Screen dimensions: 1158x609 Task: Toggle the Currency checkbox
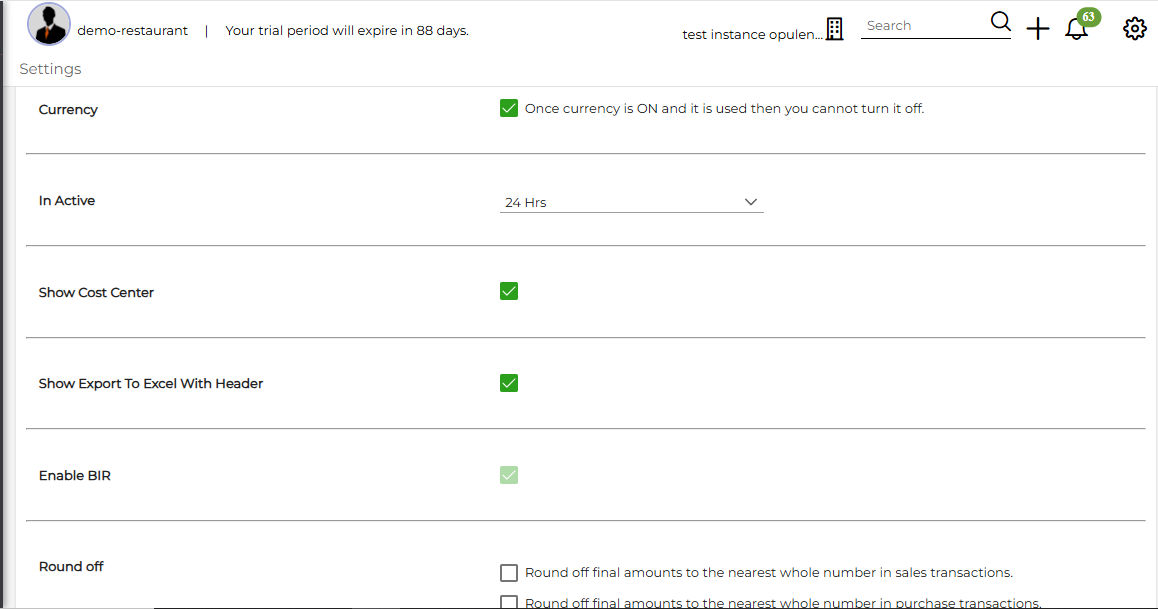coord(509,109)
